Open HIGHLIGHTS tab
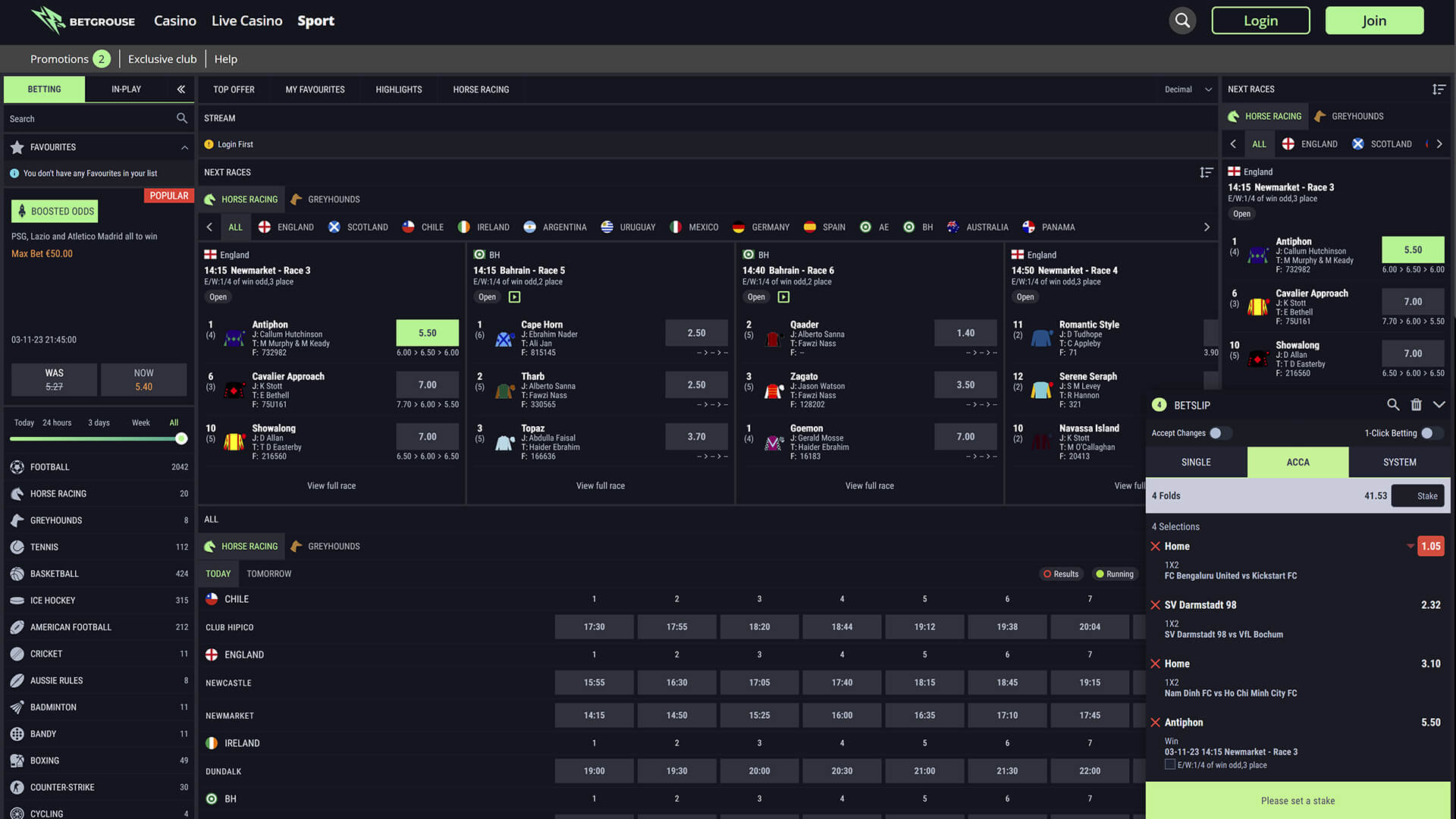 point(399,89)
